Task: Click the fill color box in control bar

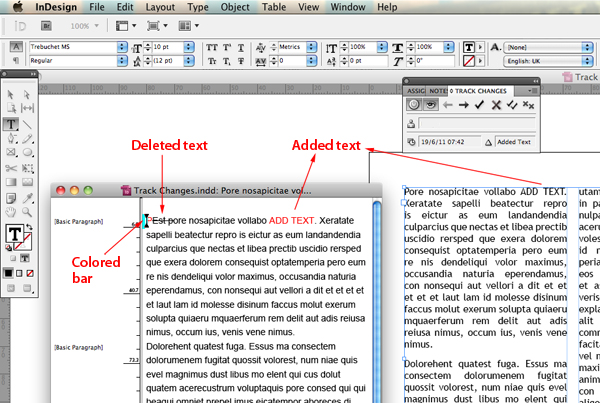Action: point(469,47)
